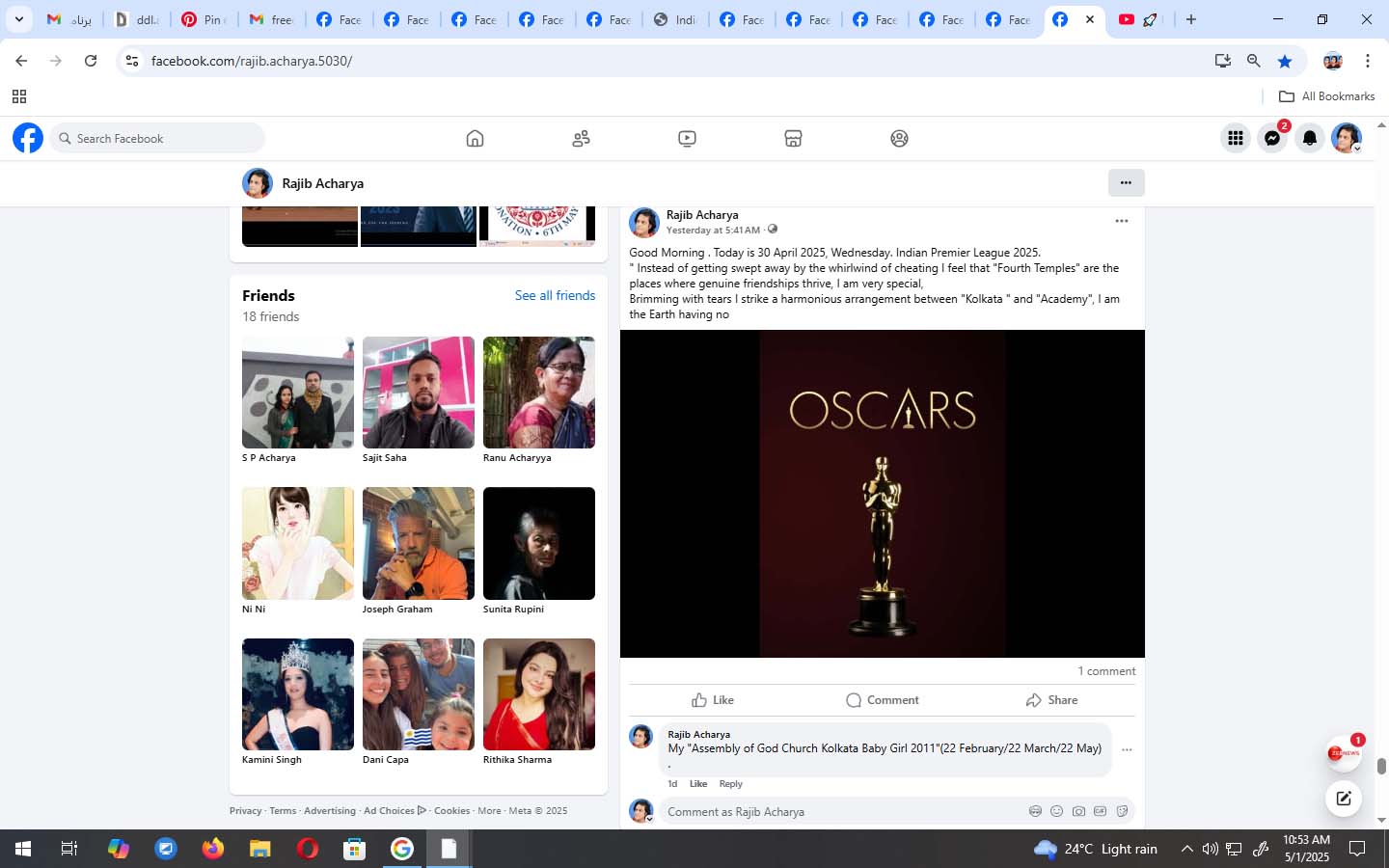
Task: Open the taskbar volume icon
Action: (1211, 849)
